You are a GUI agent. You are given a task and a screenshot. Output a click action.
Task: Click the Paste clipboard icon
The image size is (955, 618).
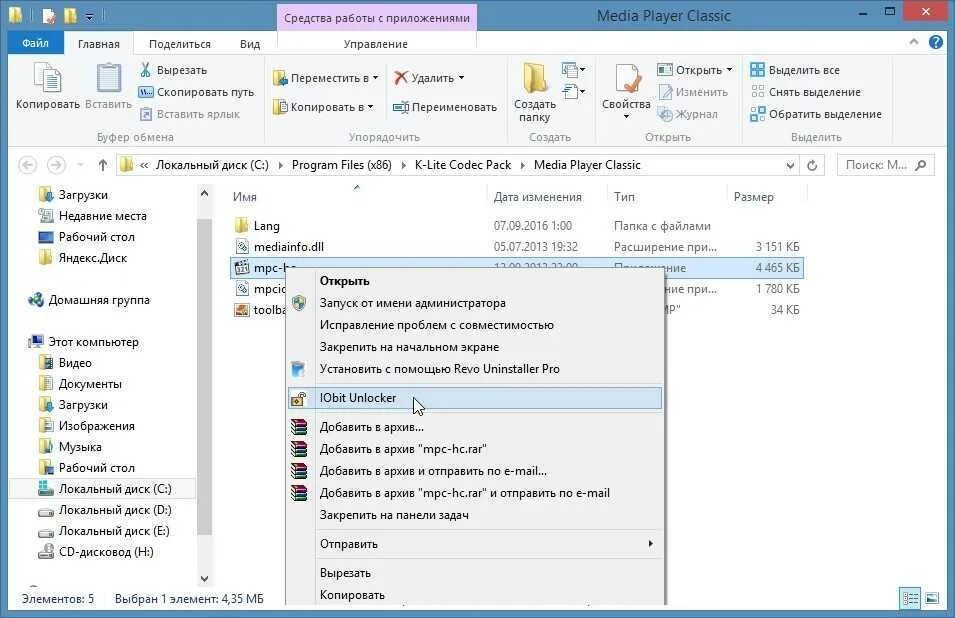(108, 80)
